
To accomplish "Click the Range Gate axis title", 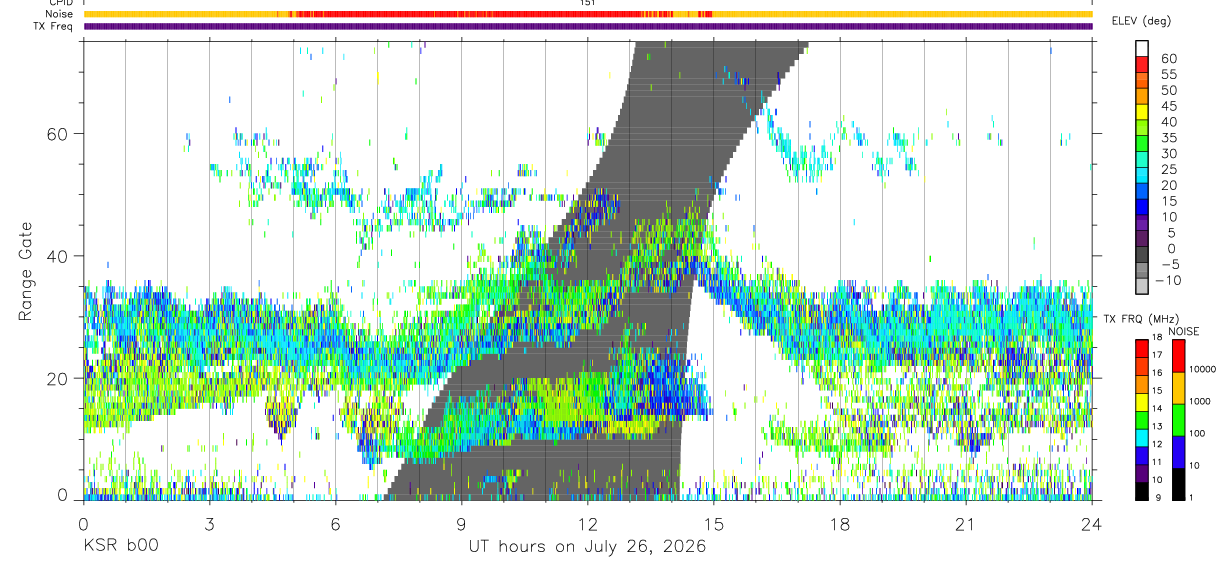I will (x=25, y=271).
